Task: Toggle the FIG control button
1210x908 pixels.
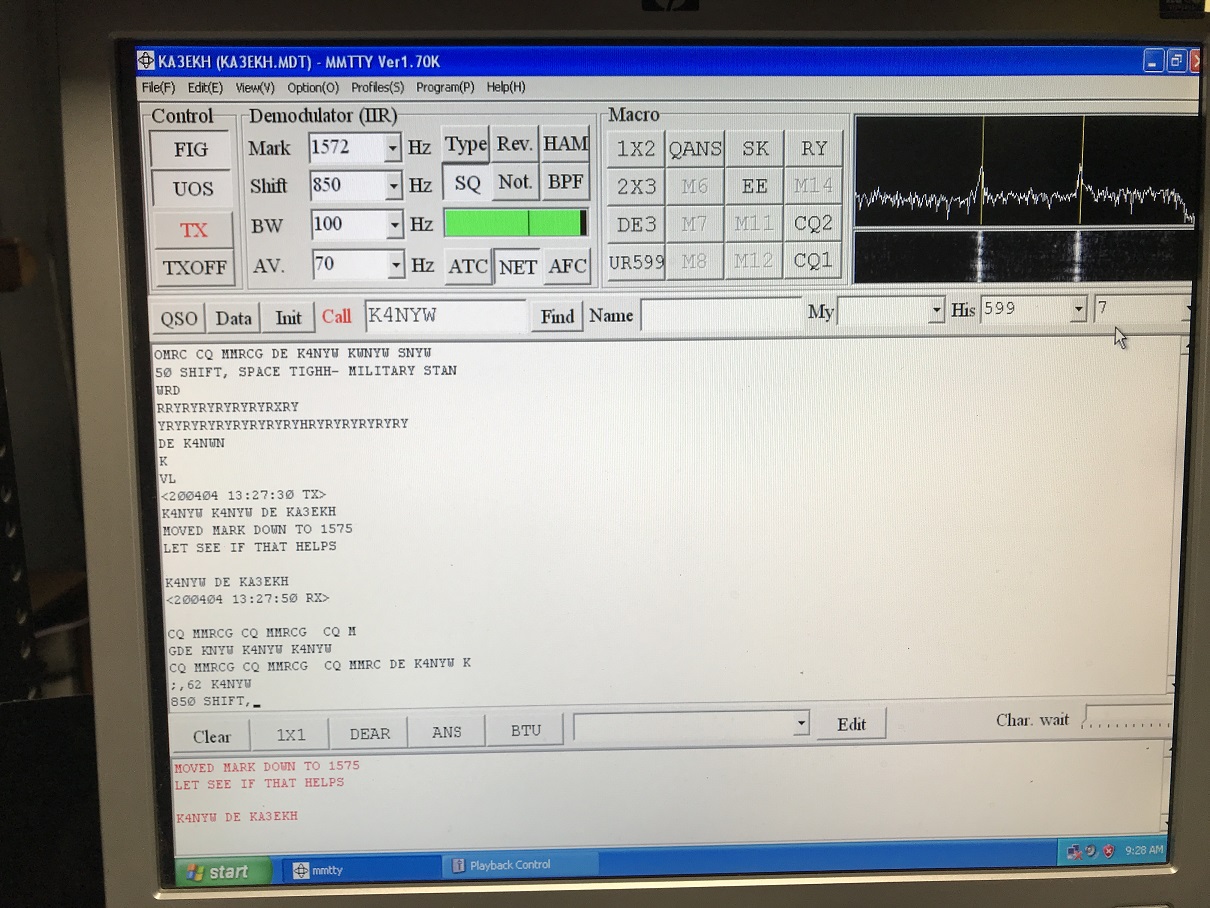Action: coord(190,149)
